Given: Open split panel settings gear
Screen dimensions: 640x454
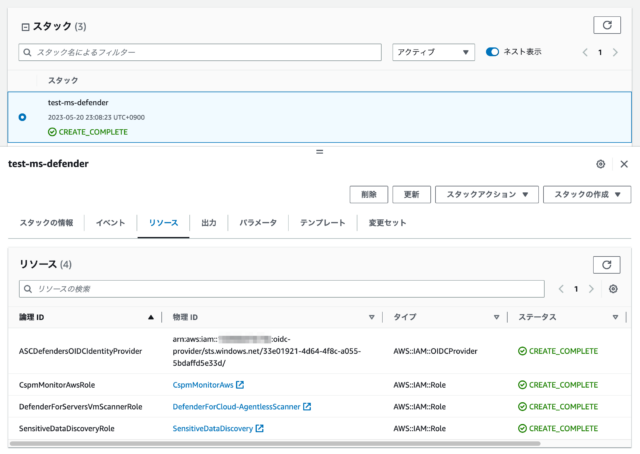Looking at the screenshot, I should [600, 164].
